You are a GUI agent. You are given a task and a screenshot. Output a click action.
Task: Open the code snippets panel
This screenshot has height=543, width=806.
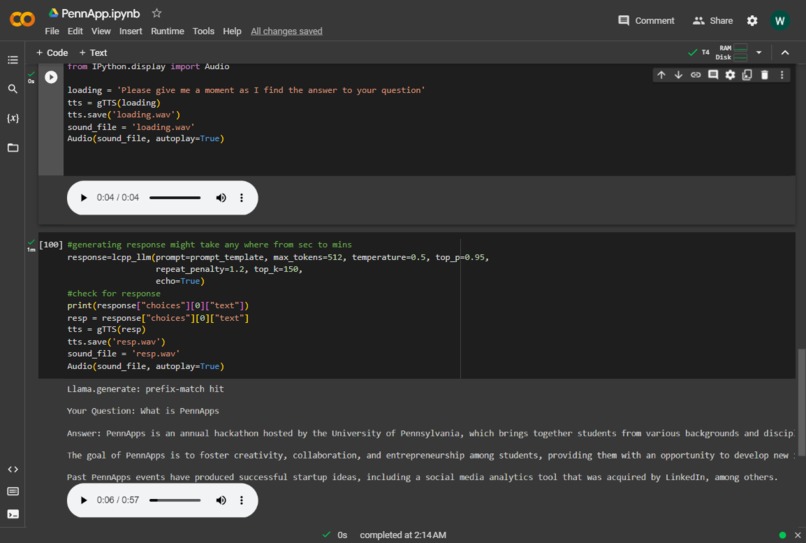pos(13,469)
